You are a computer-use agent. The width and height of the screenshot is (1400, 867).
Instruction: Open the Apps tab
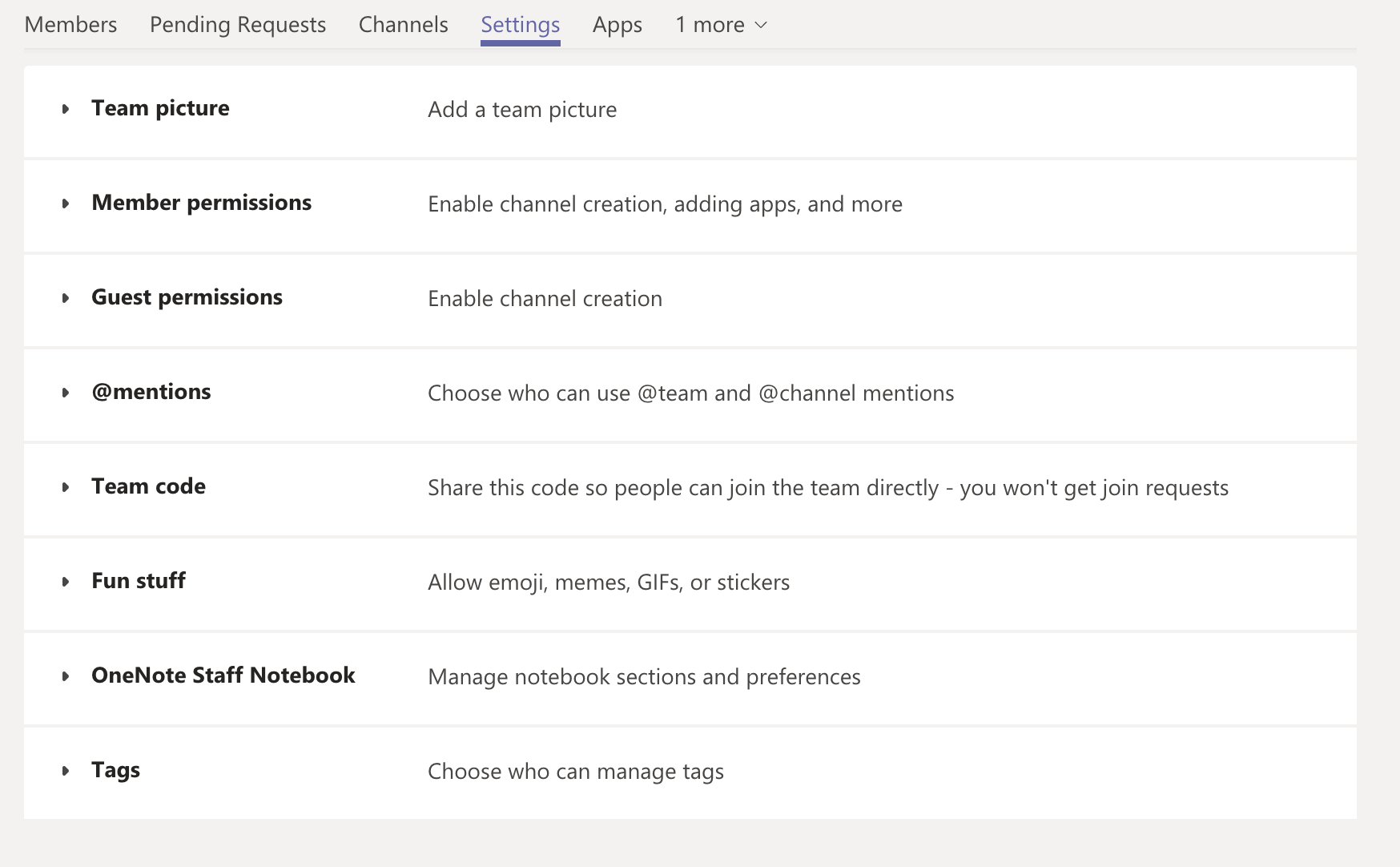pyautogui.click(x=617, y=25)
